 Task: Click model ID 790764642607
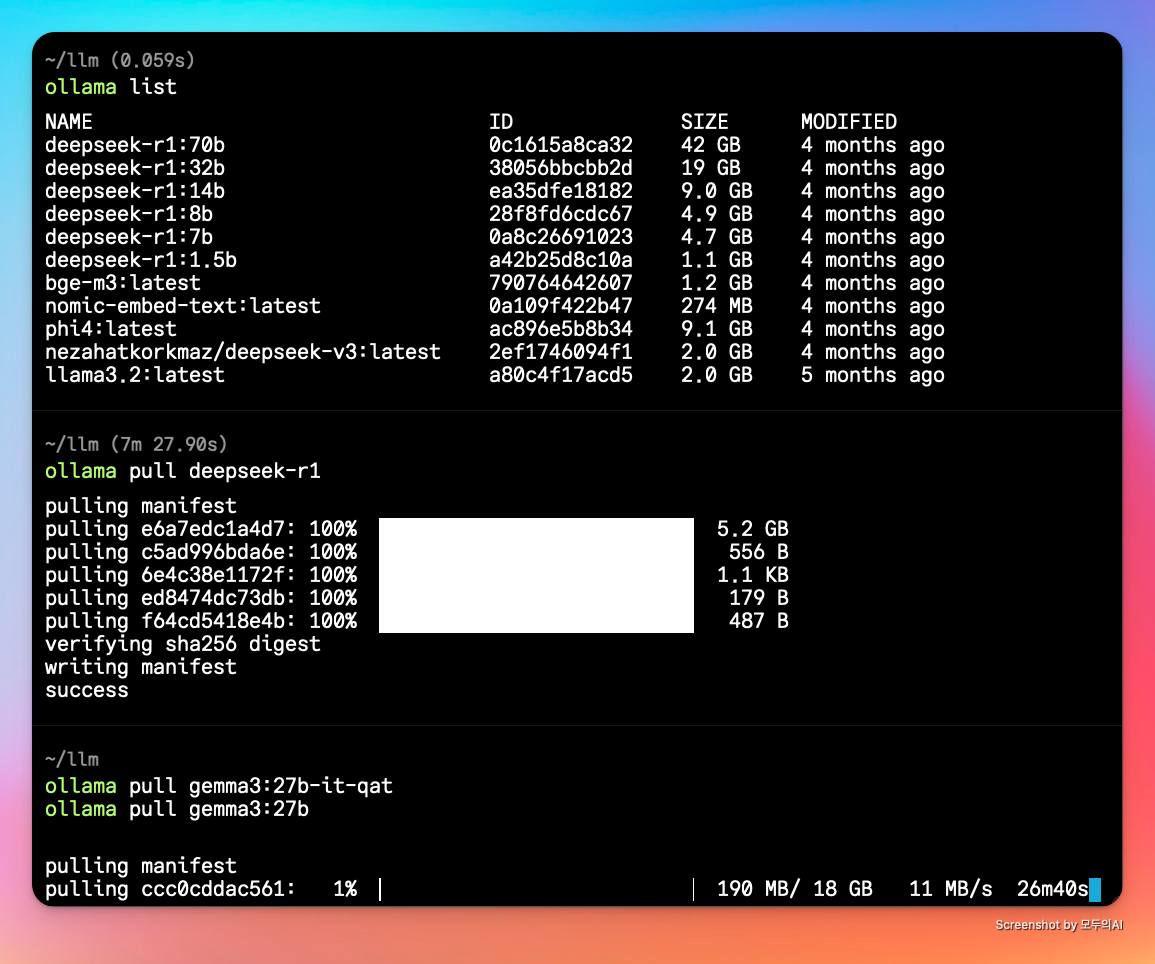click(x=561, y=283)
